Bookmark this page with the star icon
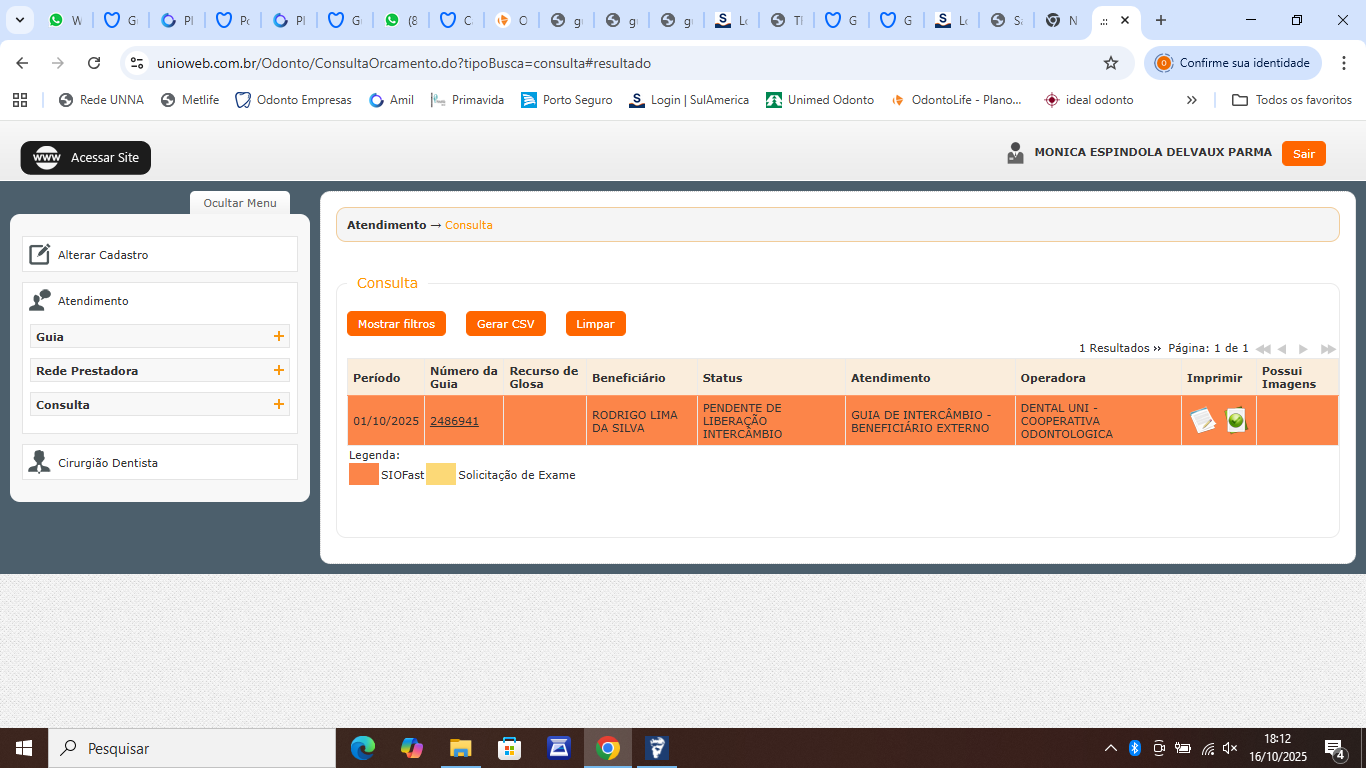 pyautogui.click(x=1110, y=63)
